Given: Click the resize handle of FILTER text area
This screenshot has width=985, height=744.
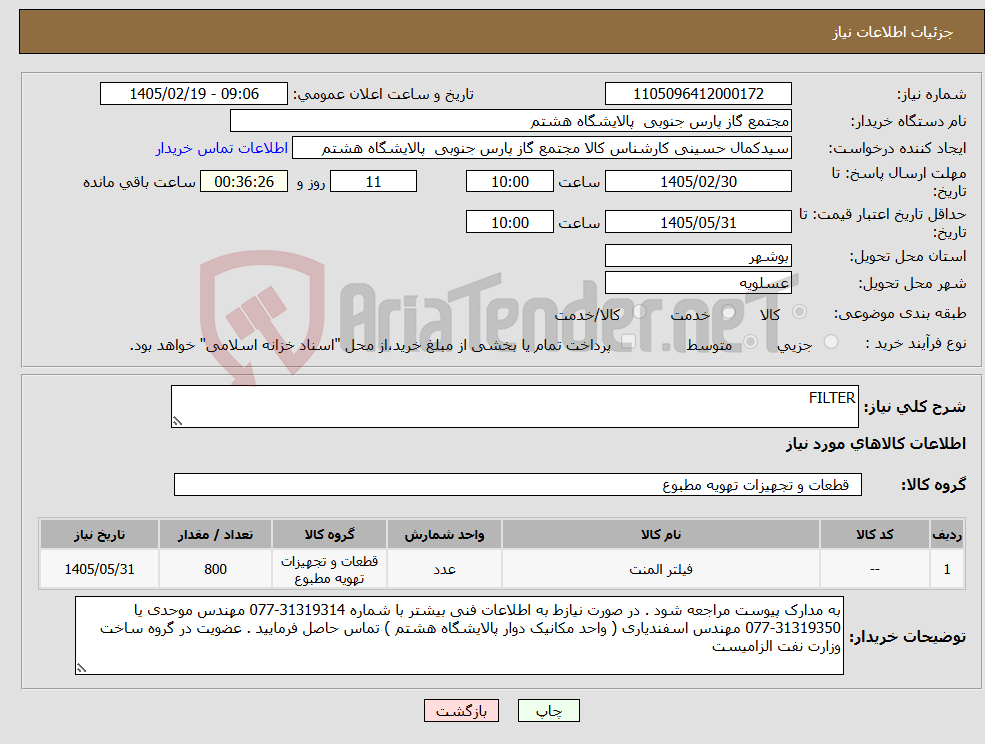Looking at the screenshot, I should coord(177,422).
